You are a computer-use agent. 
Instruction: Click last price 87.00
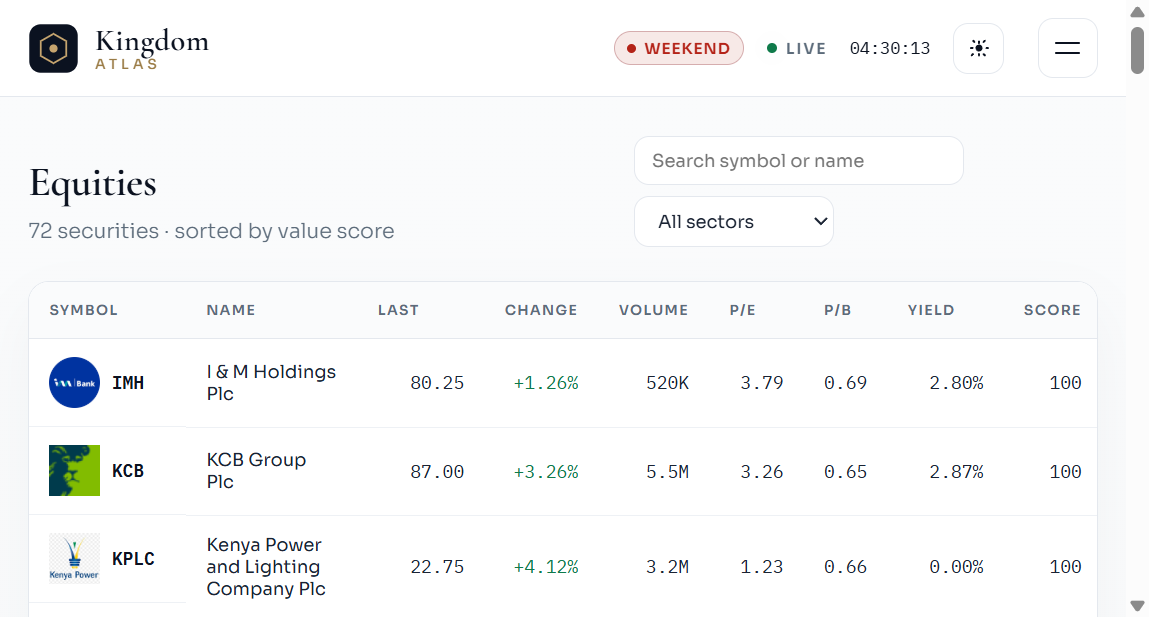point(437,471)
